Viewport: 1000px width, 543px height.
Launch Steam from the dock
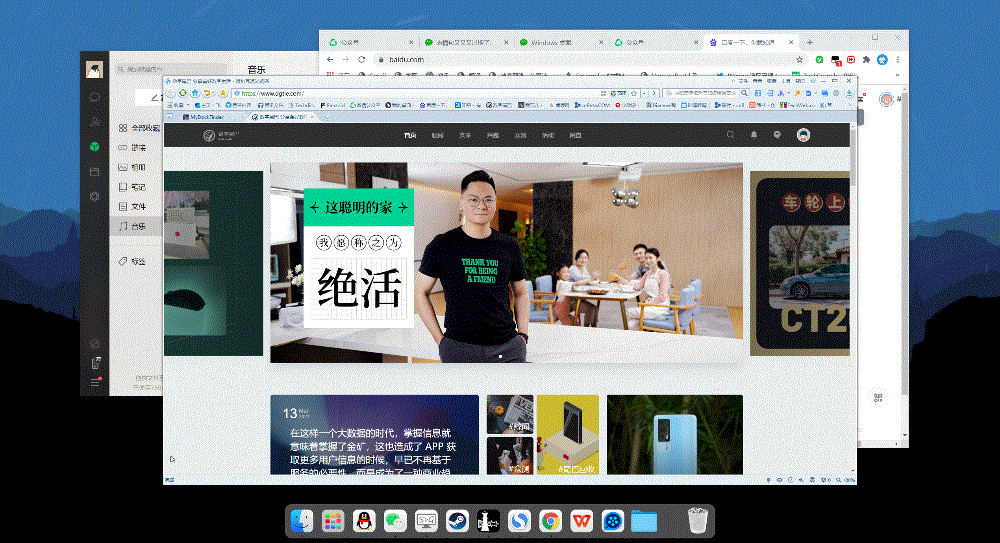tap(457, 521)
